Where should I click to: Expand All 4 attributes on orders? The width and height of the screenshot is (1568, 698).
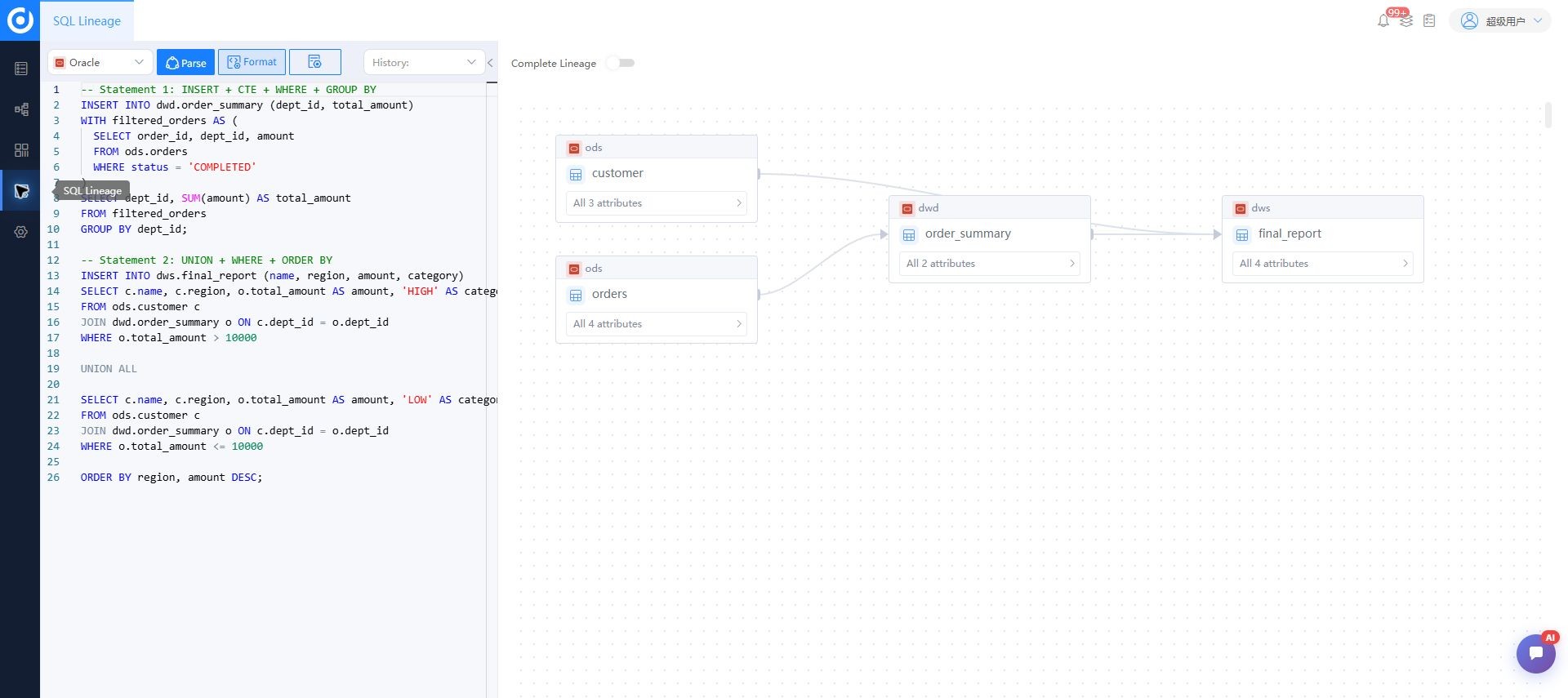tap(657, 324)
